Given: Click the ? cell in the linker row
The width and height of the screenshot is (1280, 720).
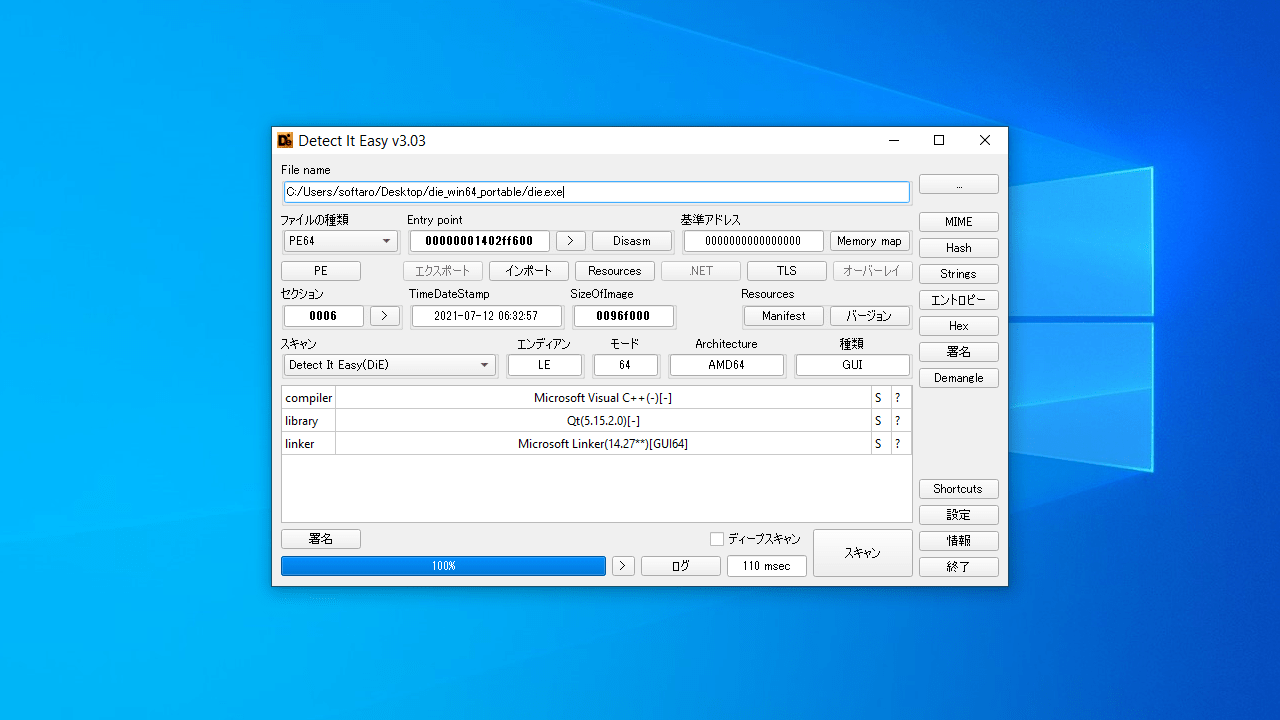Looking at the screenshot, I should point(901,444).
